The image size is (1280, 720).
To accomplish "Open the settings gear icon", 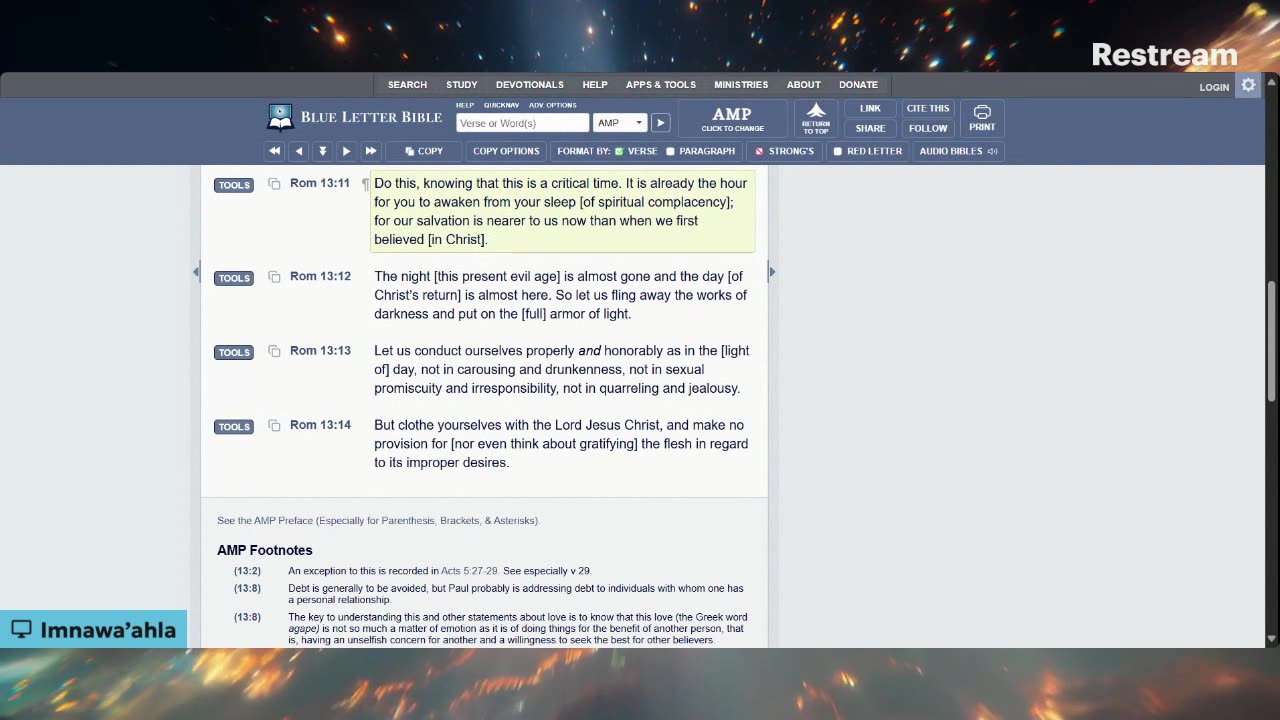I will [x=1248, y=86].
